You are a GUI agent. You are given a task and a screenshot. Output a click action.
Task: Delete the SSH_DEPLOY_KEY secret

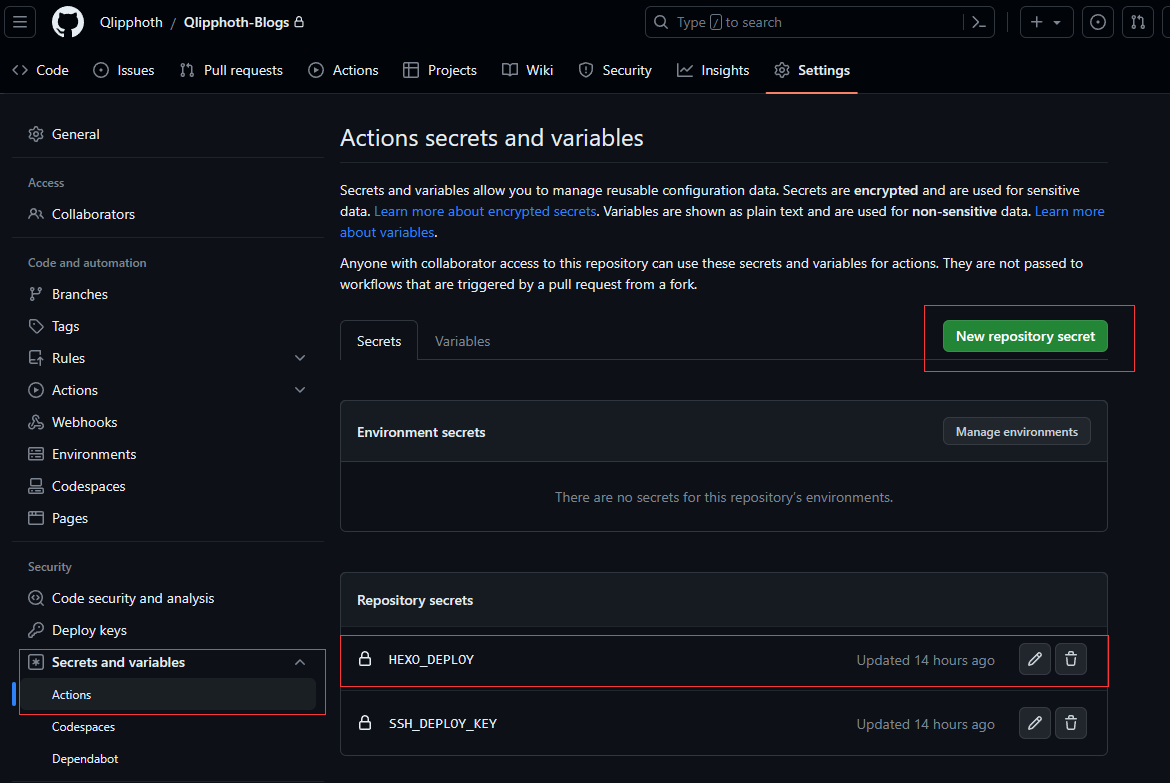(1071, 723)
